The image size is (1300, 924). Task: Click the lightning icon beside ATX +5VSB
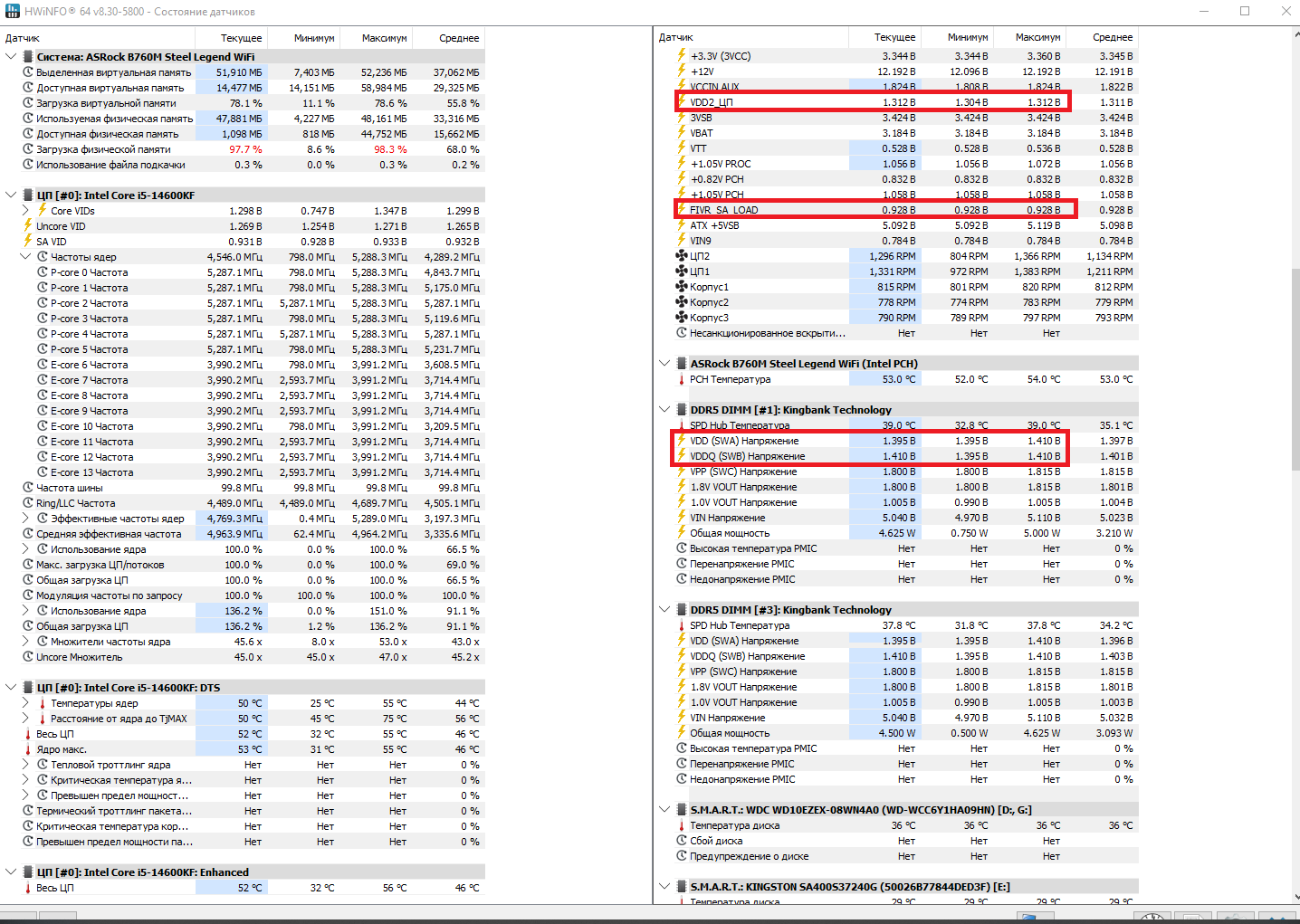[x=682, y=224]
